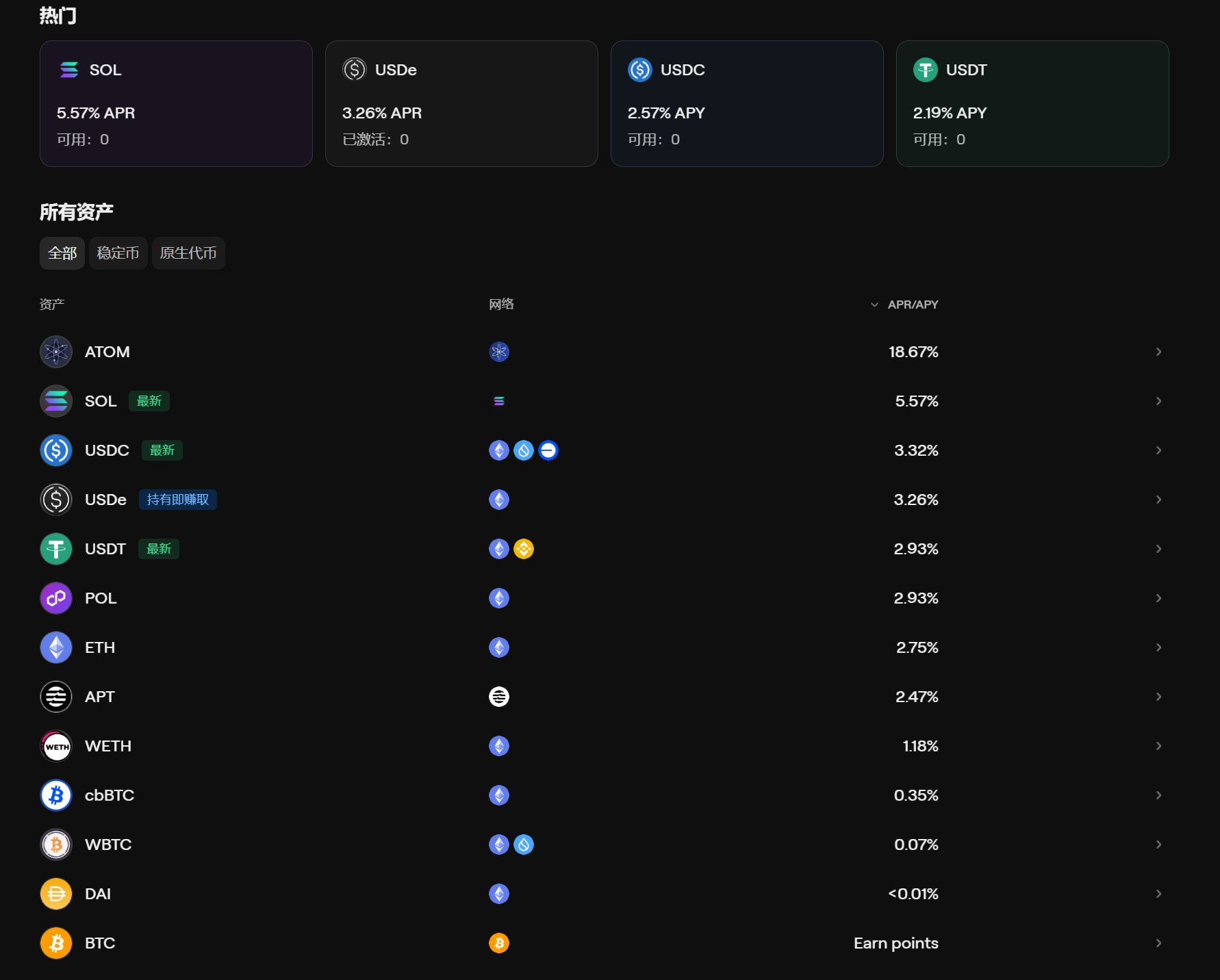Open the USDT 2.19% APY popular card

pos(1032,103)
